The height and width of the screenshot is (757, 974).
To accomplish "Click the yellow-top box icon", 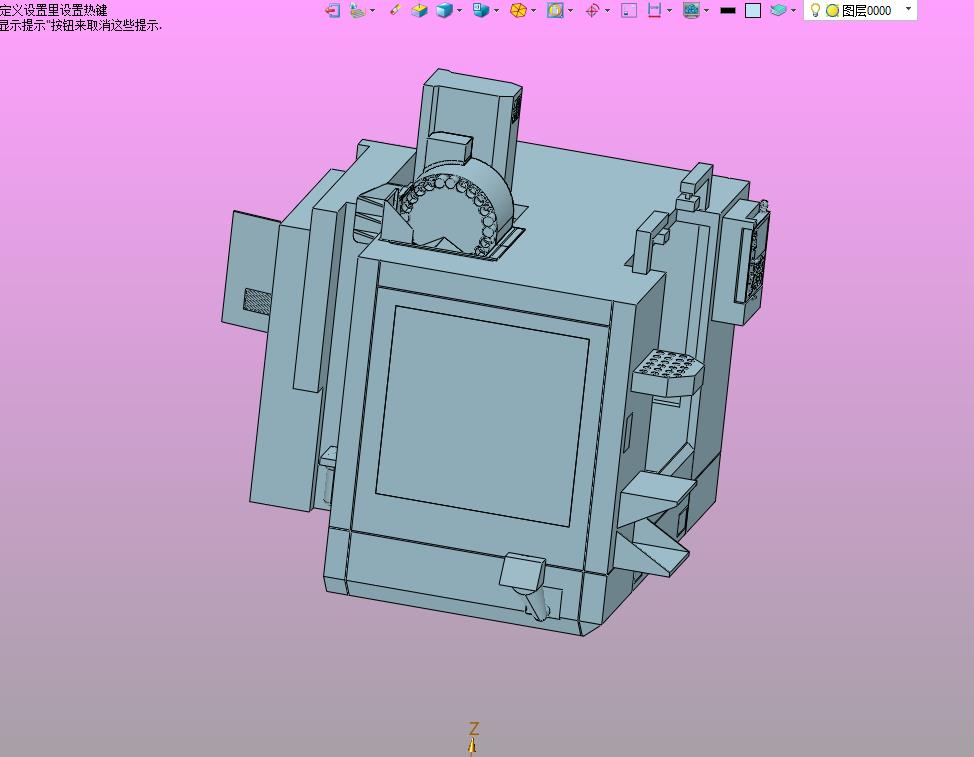I will (419, 11).
